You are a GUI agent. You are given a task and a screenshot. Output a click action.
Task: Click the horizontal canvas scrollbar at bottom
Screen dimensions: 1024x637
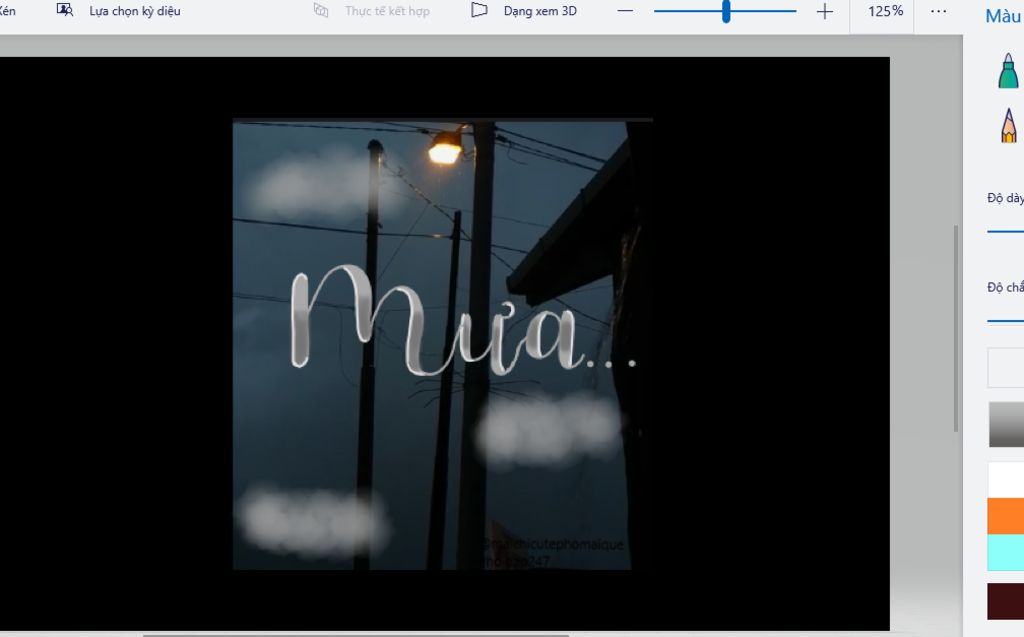pyautogui.click(x=356, y=634)
